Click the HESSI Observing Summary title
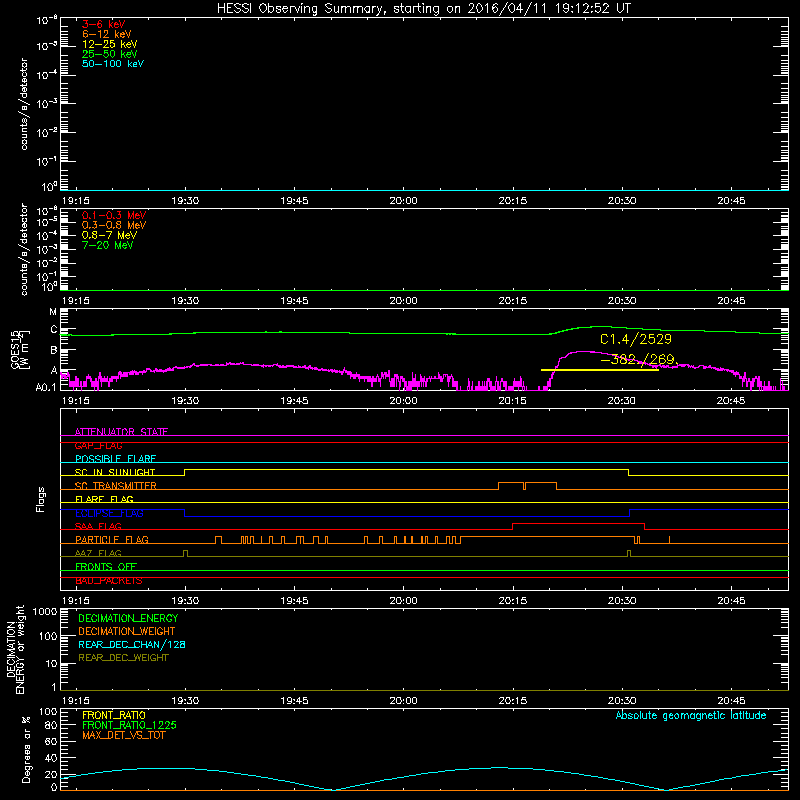The width and height of the screenshot is (800, 800). (423, 8)
